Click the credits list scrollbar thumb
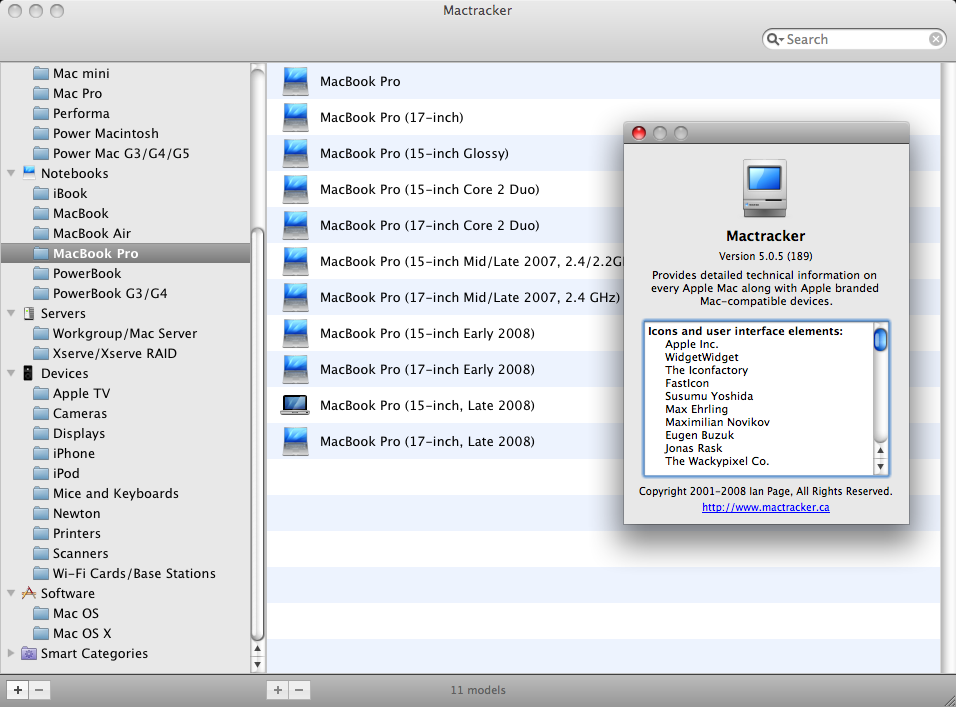The width and height of the screenshot is (956, 707). pyautogui.click(x=880, y=340)
